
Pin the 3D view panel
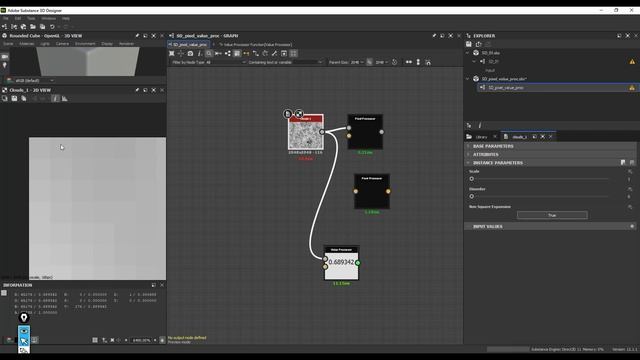click(x=137, y=36)
